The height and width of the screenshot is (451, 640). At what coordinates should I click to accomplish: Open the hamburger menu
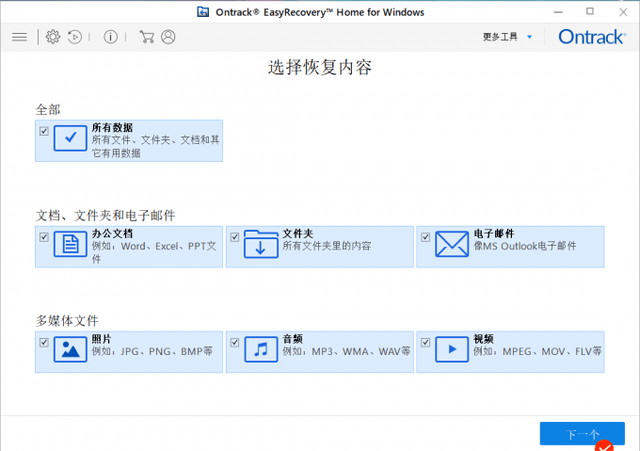click(x=19, y=37)
